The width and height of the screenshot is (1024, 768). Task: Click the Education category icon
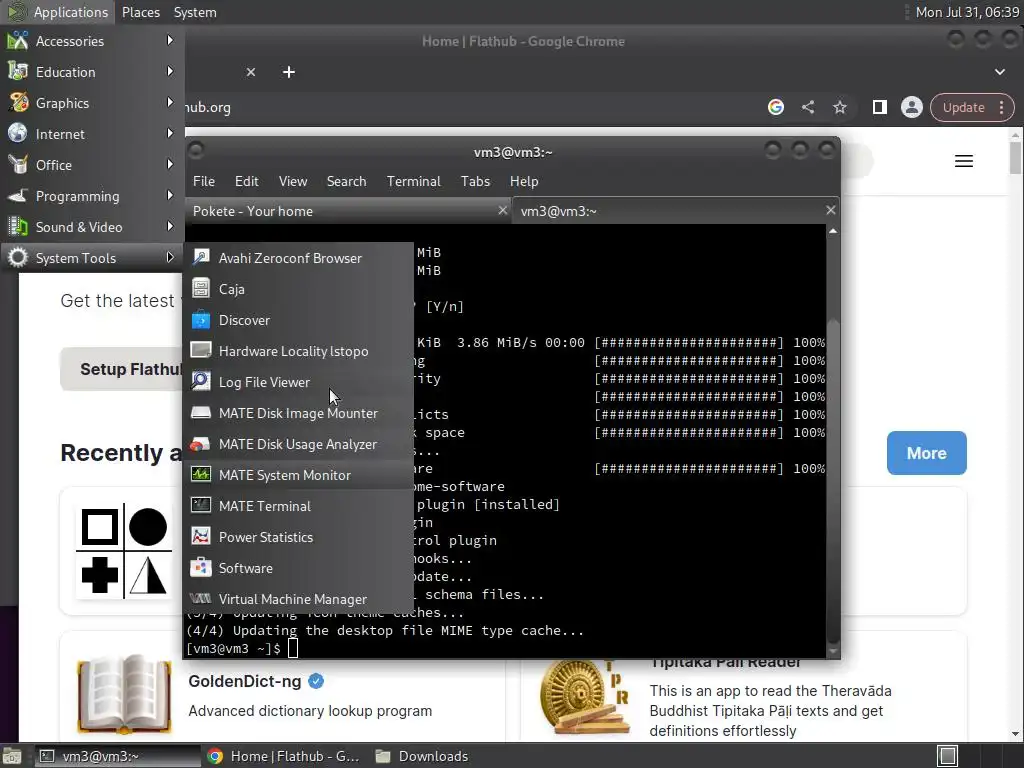[x=18, y=72]
